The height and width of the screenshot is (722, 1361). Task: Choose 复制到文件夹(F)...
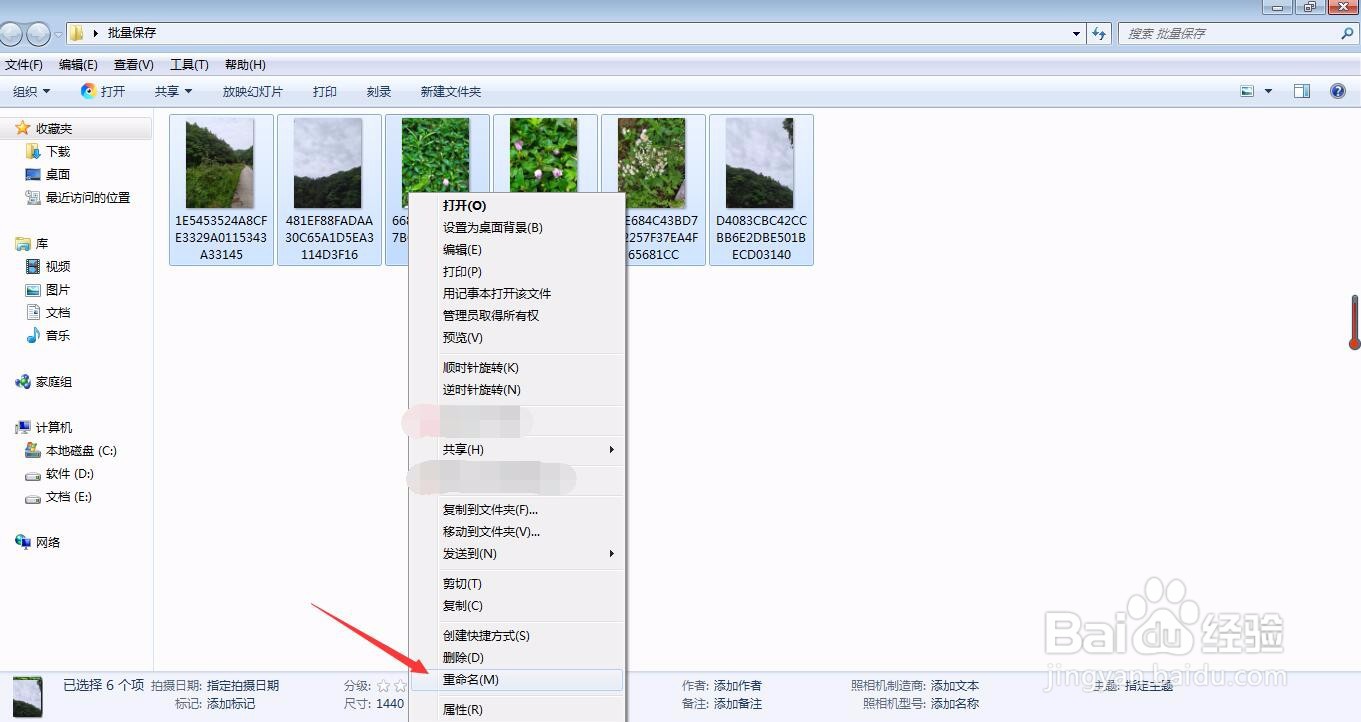517,510
